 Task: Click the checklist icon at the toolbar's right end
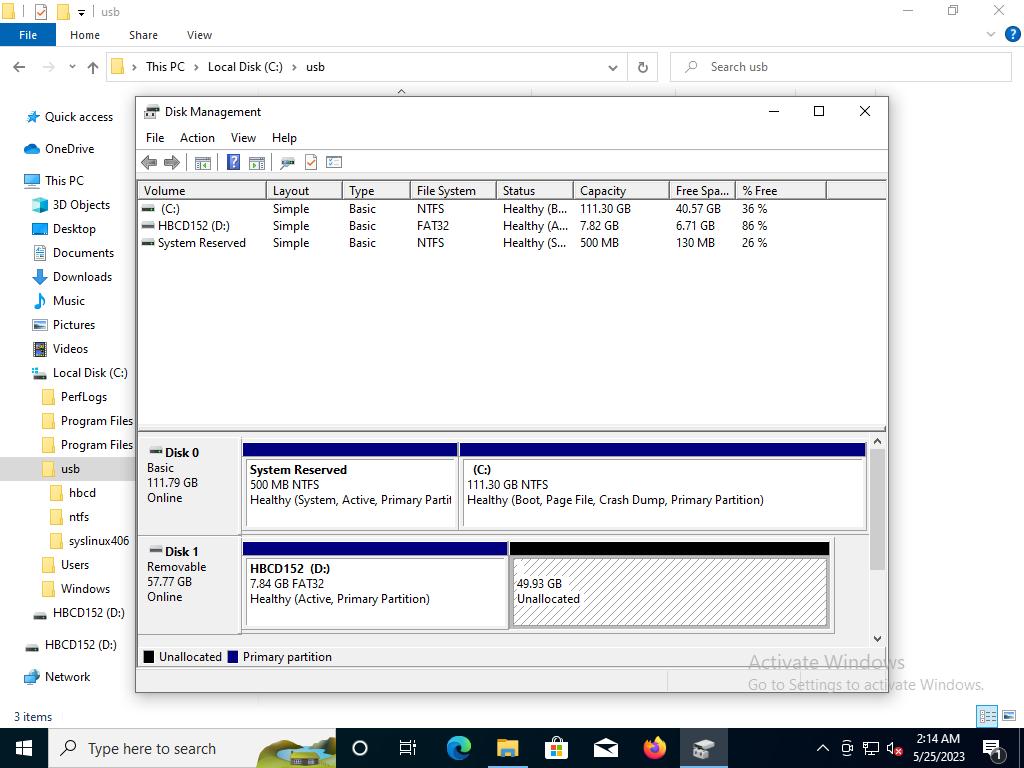tap(334, 162)
